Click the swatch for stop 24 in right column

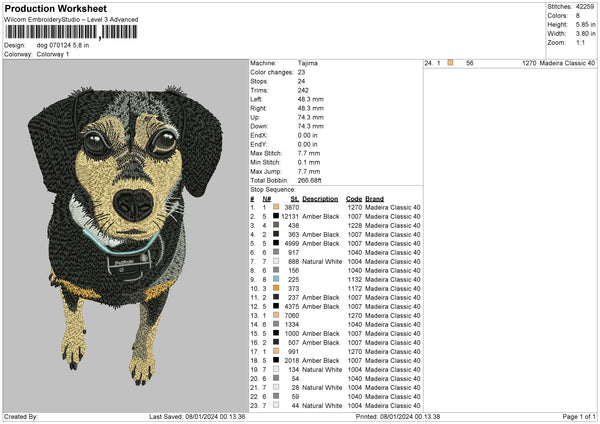click(451, 63)
